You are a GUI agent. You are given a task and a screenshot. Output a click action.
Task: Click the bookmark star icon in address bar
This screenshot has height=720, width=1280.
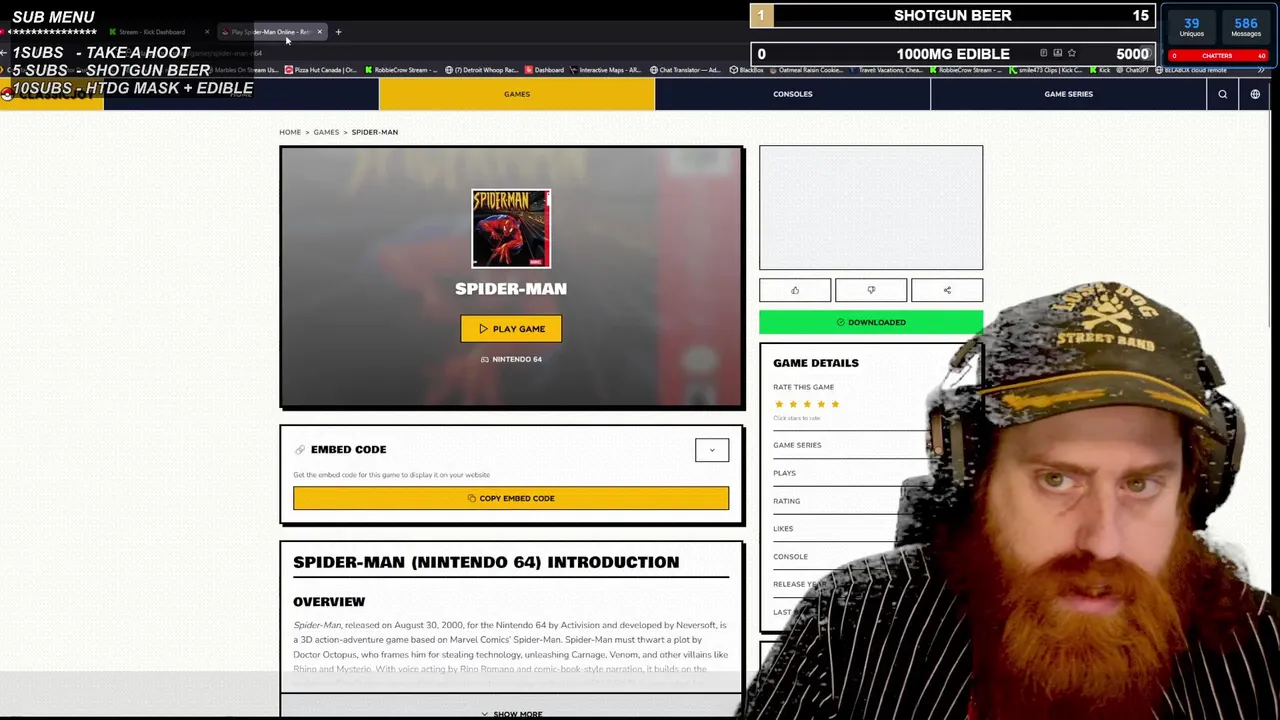point(1071,53)
